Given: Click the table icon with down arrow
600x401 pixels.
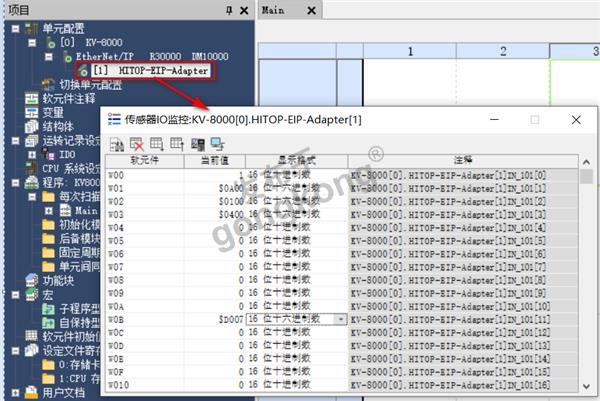Looking at the screenshot, I should tap(157, 144).
